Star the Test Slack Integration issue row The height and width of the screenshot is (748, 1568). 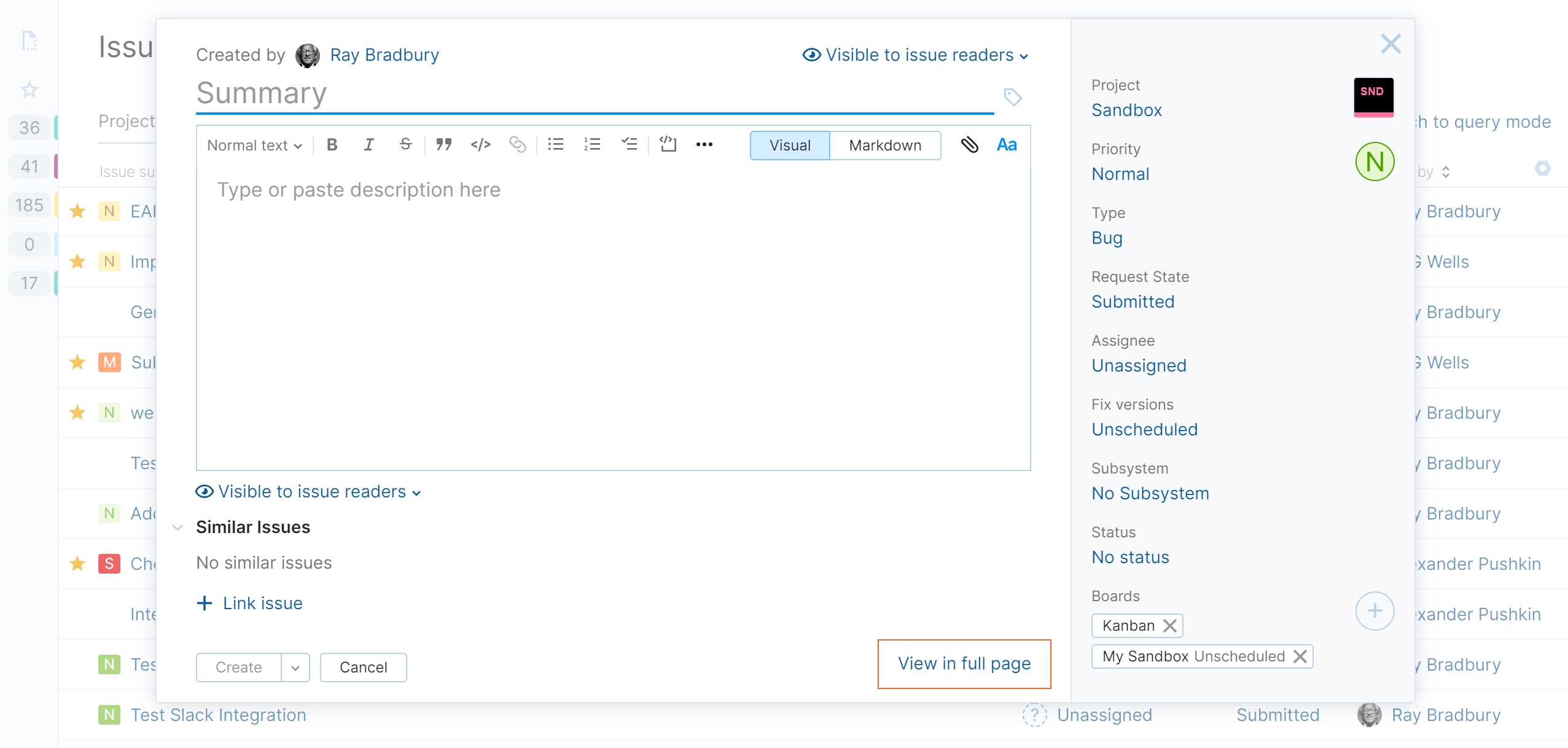coord(77,715)
